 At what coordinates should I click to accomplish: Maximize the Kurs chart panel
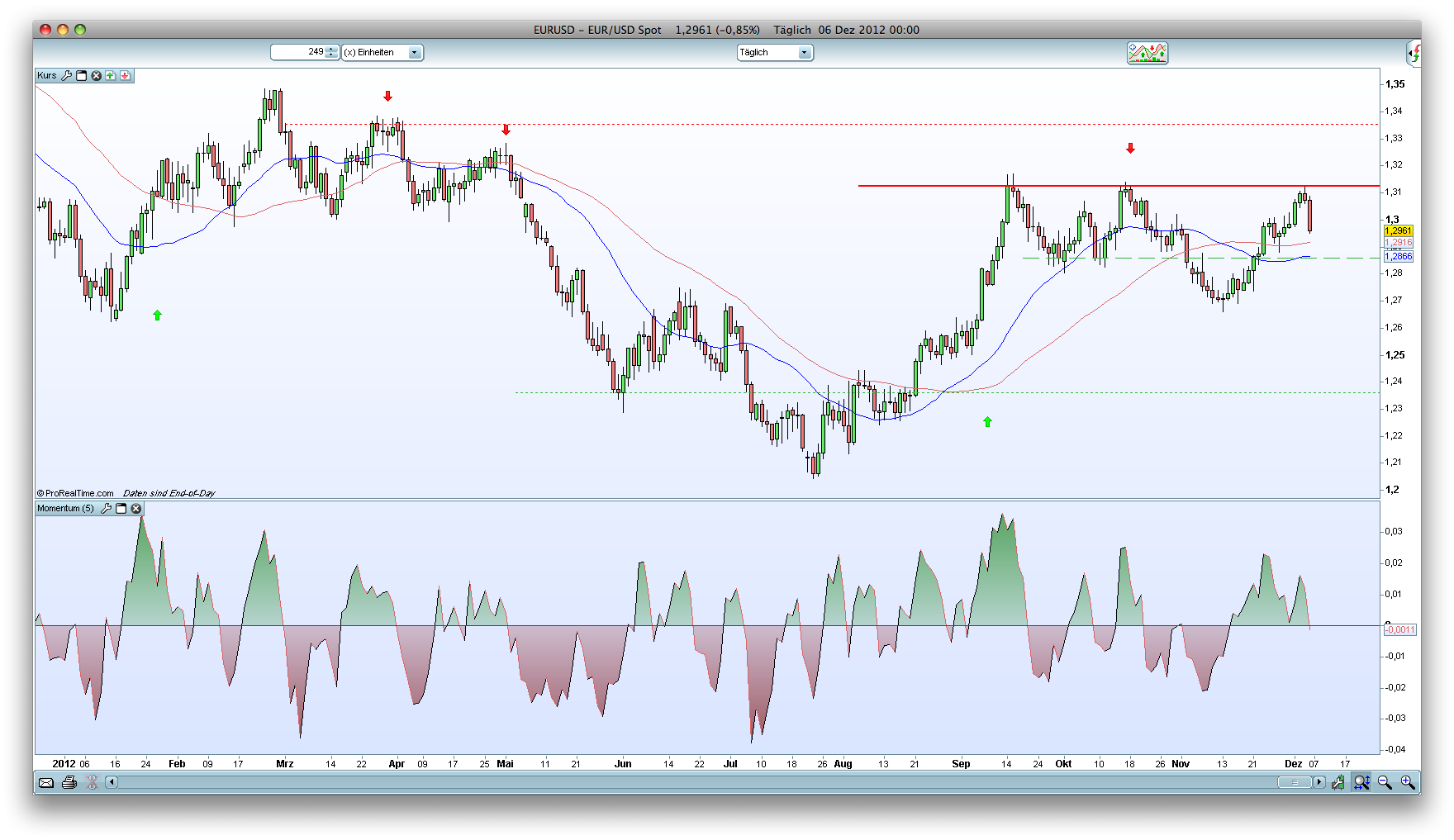(82, 75)
